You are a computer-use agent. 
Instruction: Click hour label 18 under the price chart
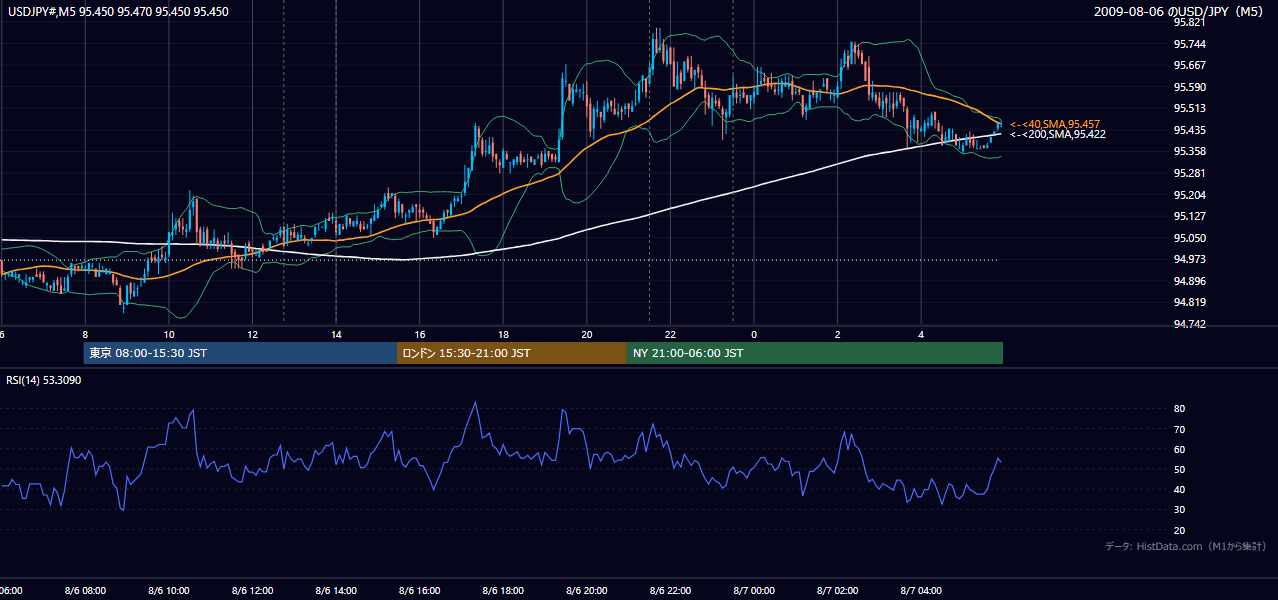[504, 335]
